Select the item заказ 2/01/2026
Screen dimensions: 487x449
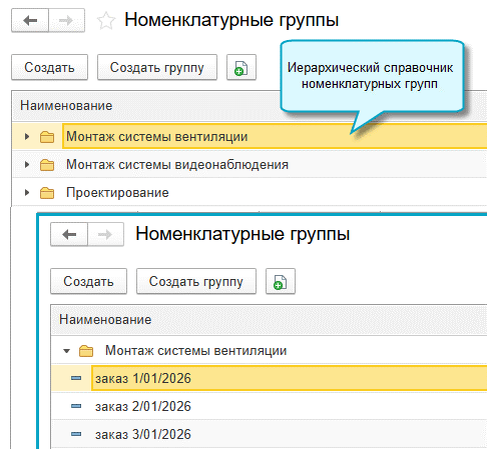point(143,406)
